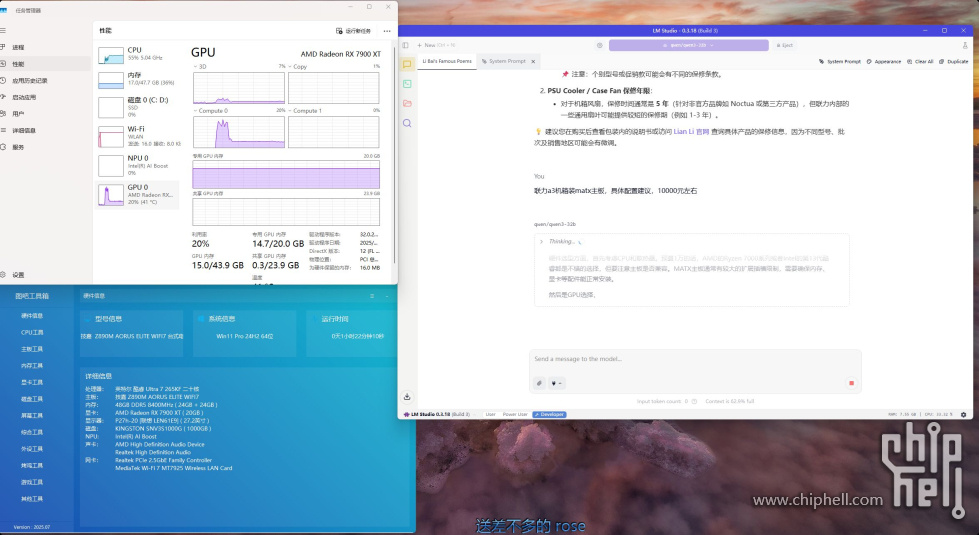Open 内存工具 in the toolbox sidebar
The image size is (979, 535).
[32, 366]
